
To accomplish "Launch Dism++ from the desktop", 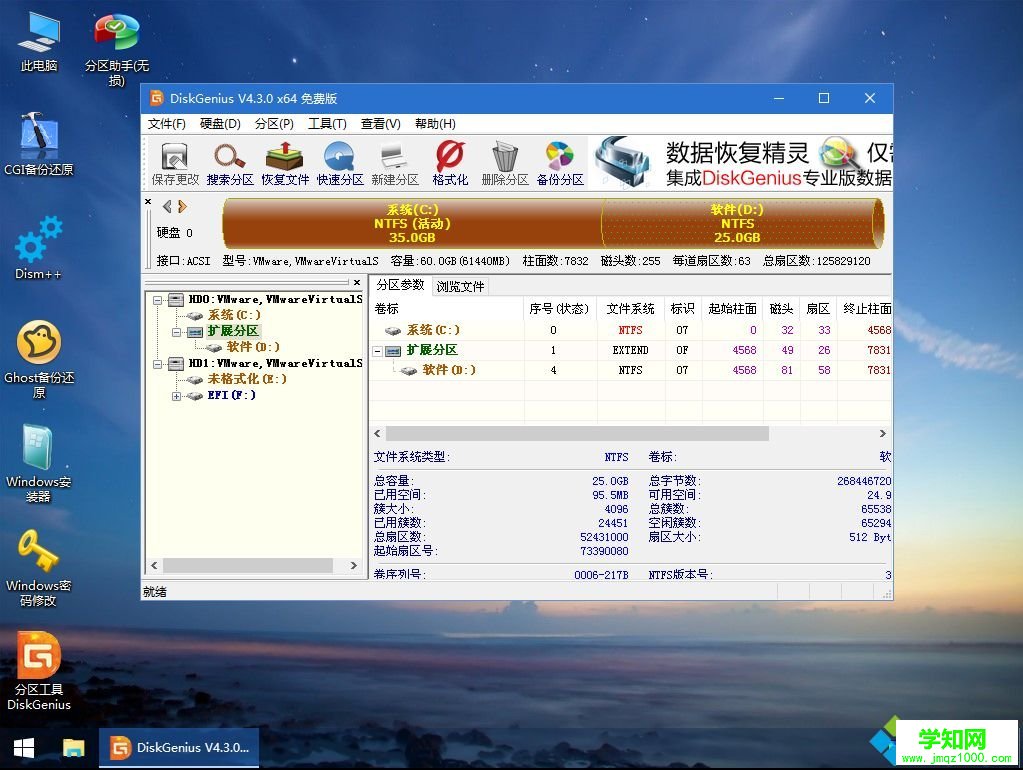I will (37, 240).
